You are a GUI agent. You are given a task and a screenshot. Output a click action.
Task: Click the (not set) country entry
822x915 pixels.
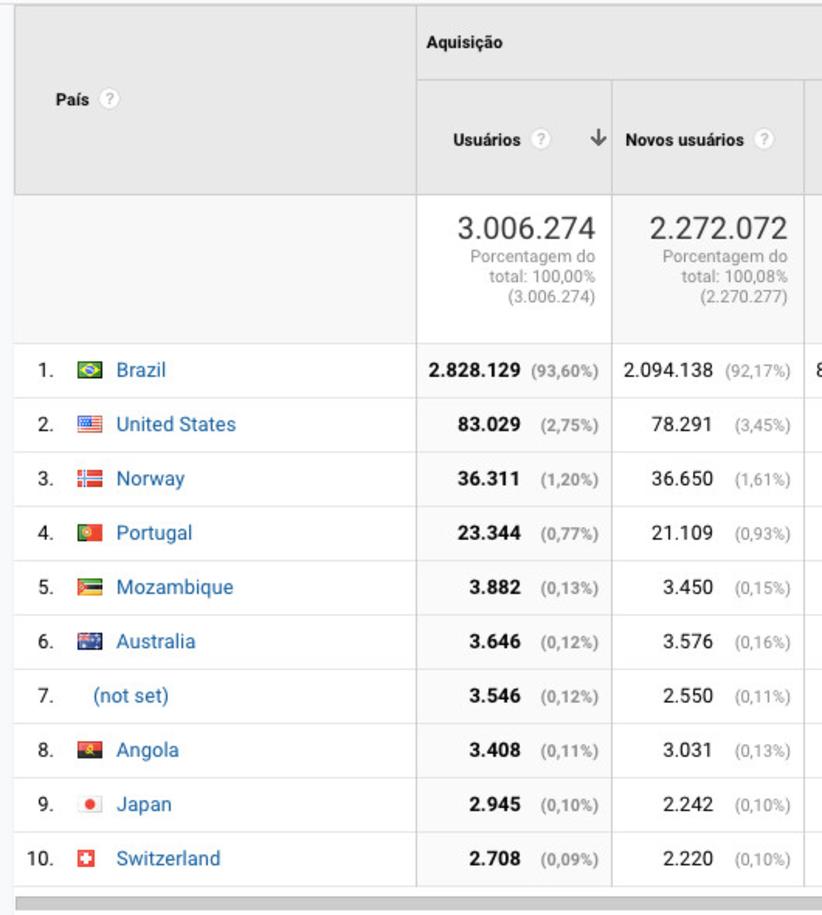coord(131,696)
